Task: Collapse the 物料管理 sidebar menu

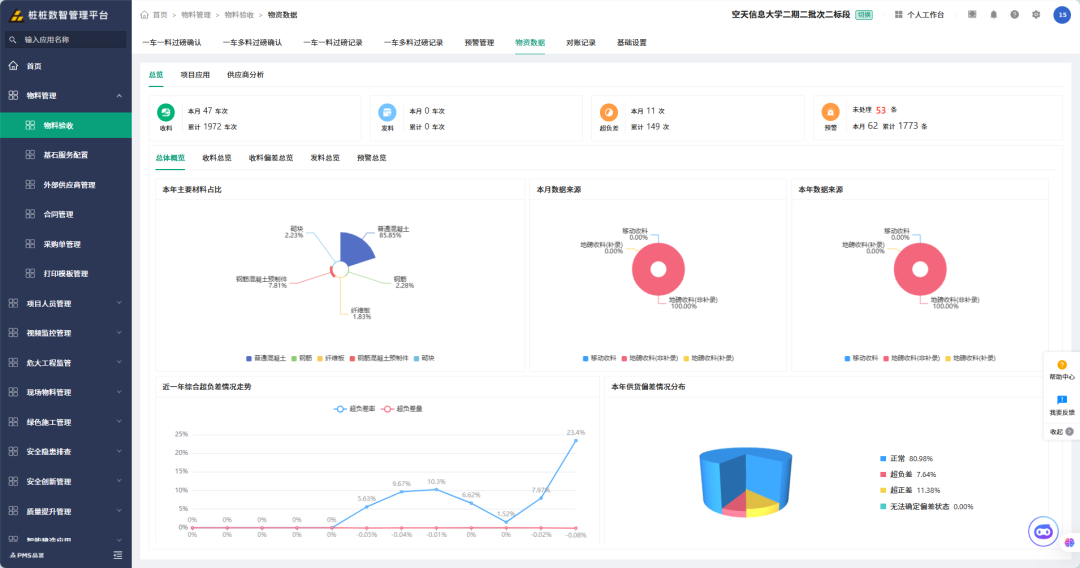Action: 119,96
